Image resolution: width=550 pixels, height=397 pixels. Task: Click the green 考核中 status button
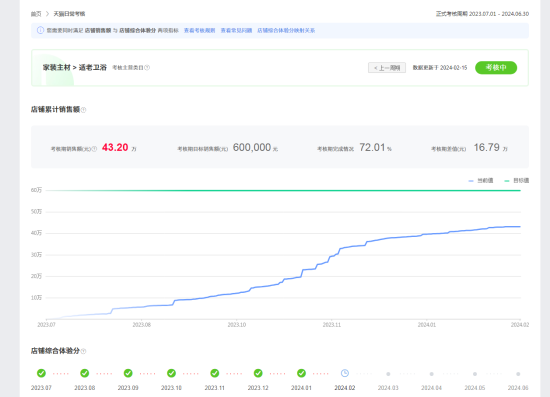pos(496,68)
